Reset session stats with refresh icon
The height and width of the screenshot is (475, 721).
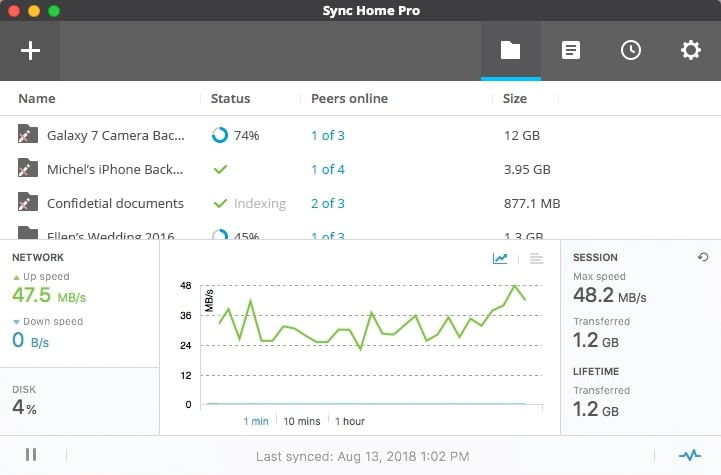point(703,258)
